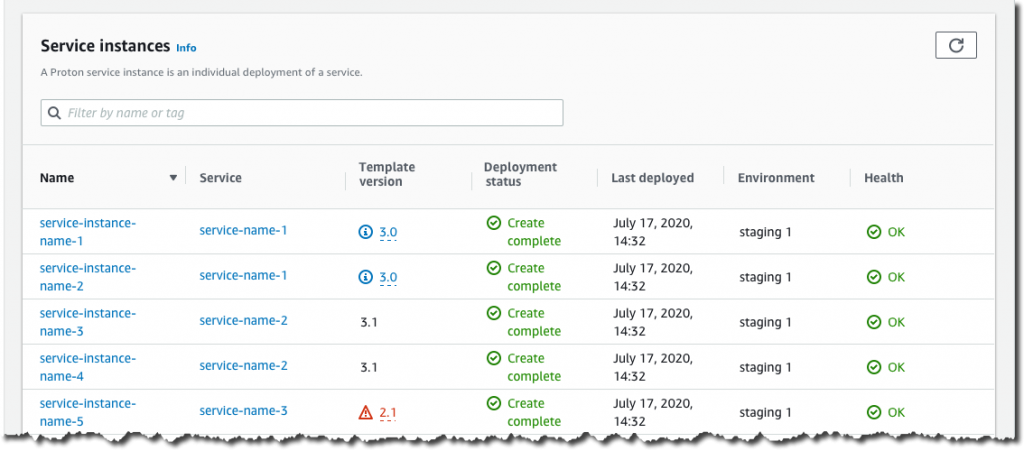Open service-instance-name-4 link

pyautogui.click(x=87, y=367)
